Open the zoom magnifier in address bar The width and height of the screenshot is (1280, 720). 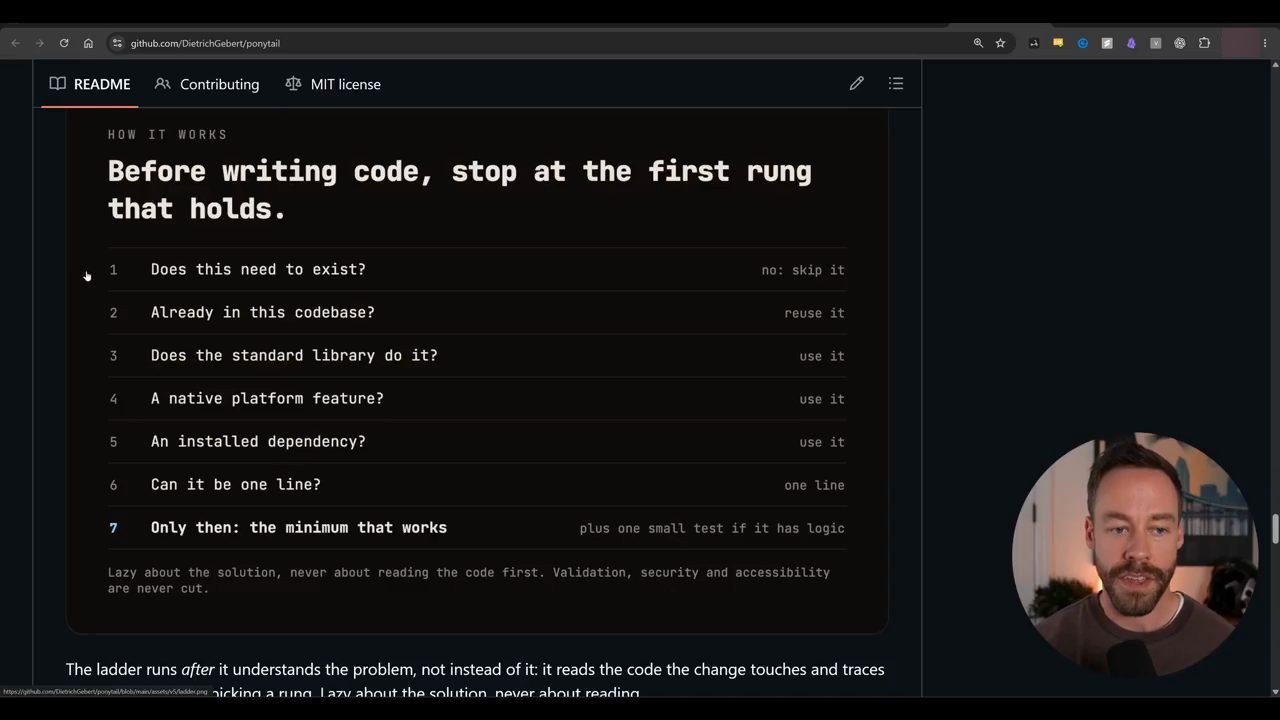[x=978, y=43]
